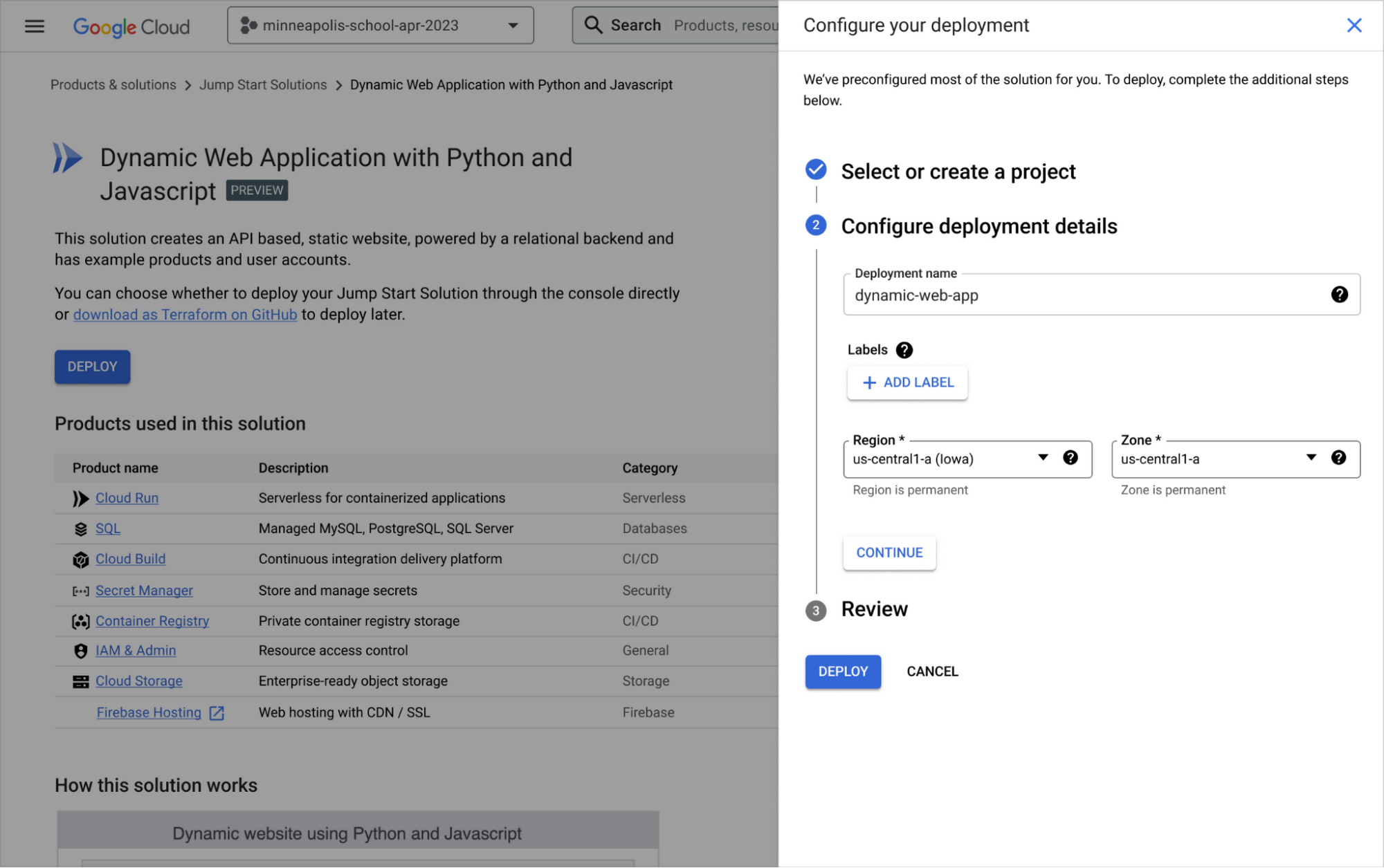Open Products & solutions breadcrumb menu

pos(113,84)
